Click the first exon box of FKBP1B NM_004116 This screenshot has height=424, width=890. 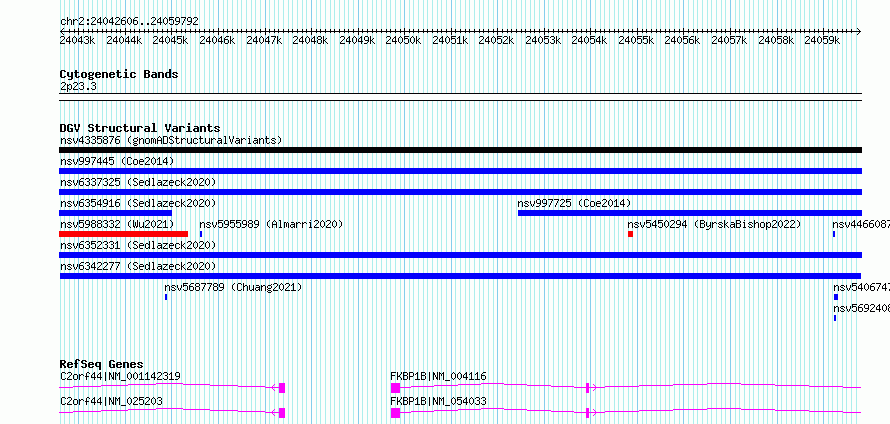[396, 388]
